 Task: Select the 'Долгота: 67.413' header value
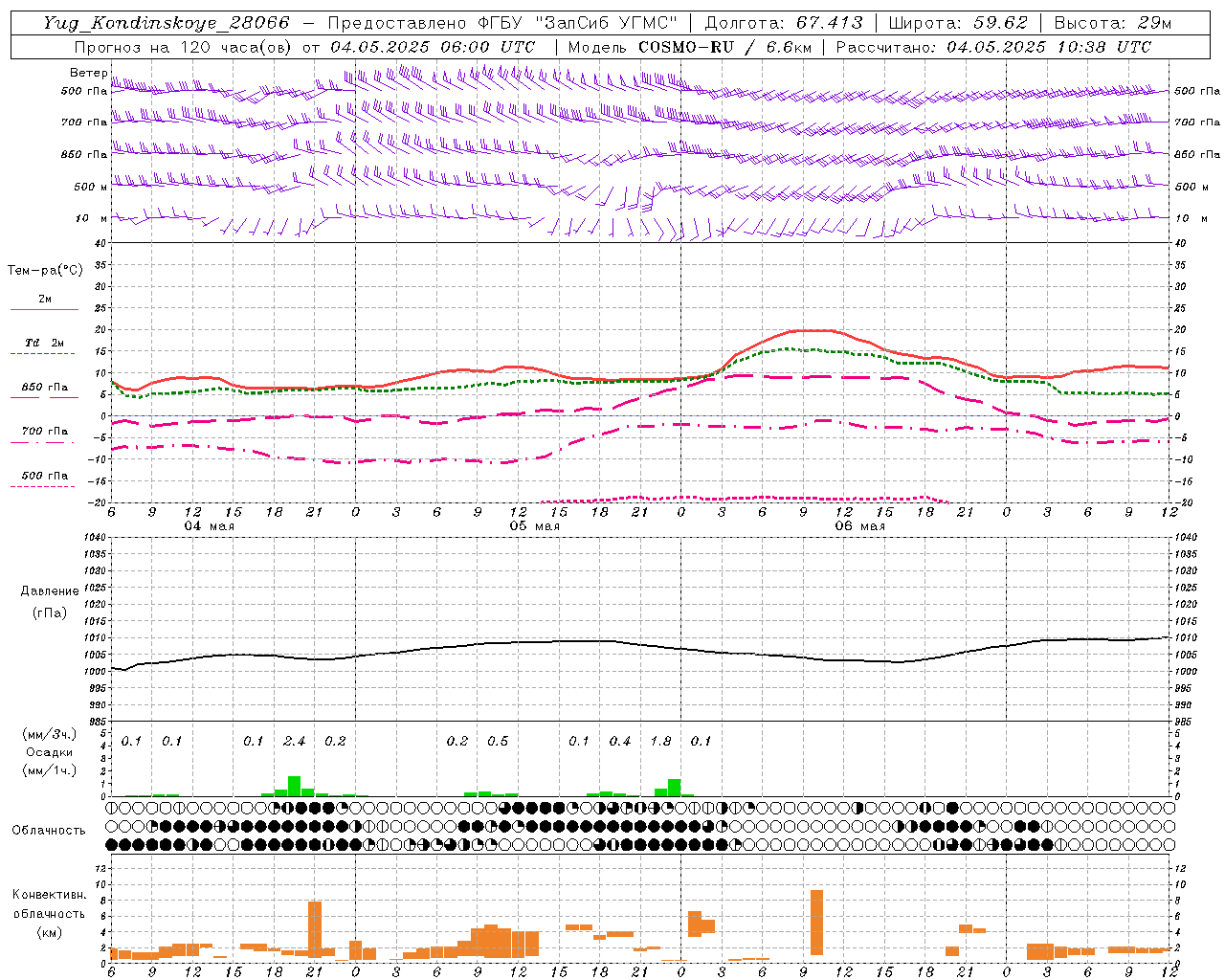[784, 23]
